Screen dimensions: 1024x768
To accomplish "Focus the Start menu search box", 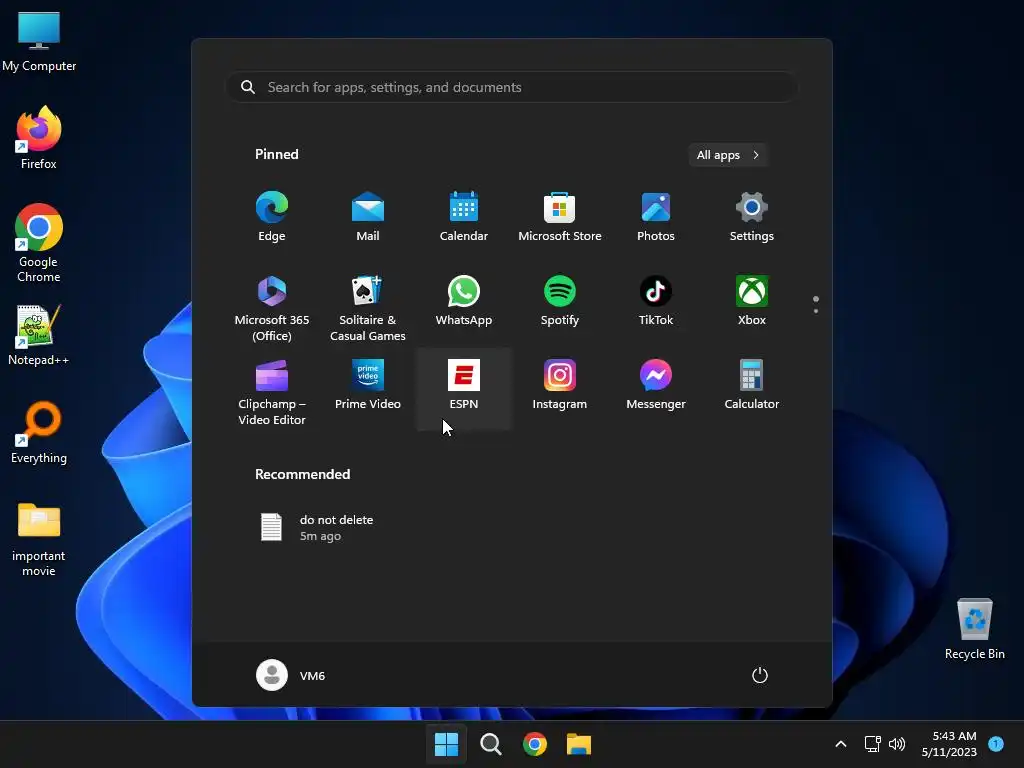I will point(512,87).
